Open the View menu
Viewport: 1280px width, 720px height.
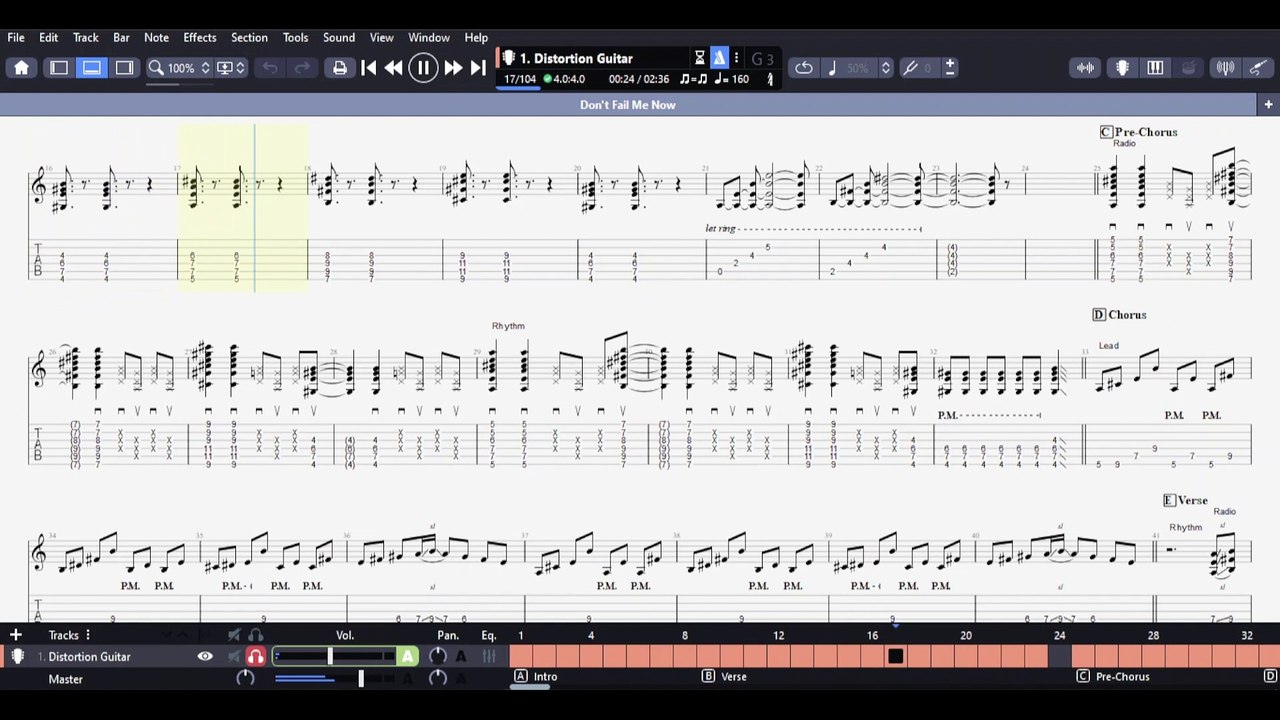[381, 38]
